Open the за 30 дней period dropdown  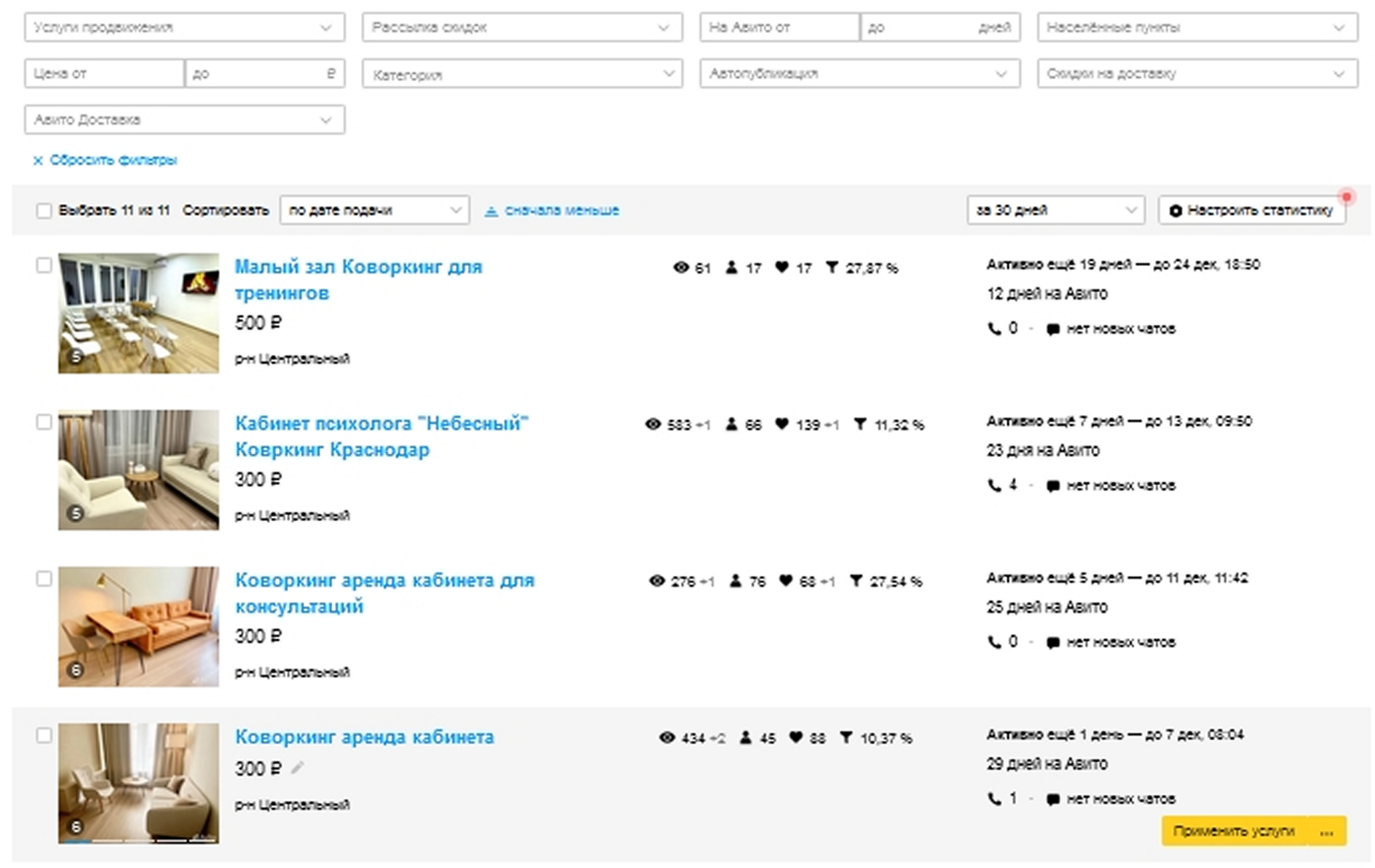[1054, 211]
